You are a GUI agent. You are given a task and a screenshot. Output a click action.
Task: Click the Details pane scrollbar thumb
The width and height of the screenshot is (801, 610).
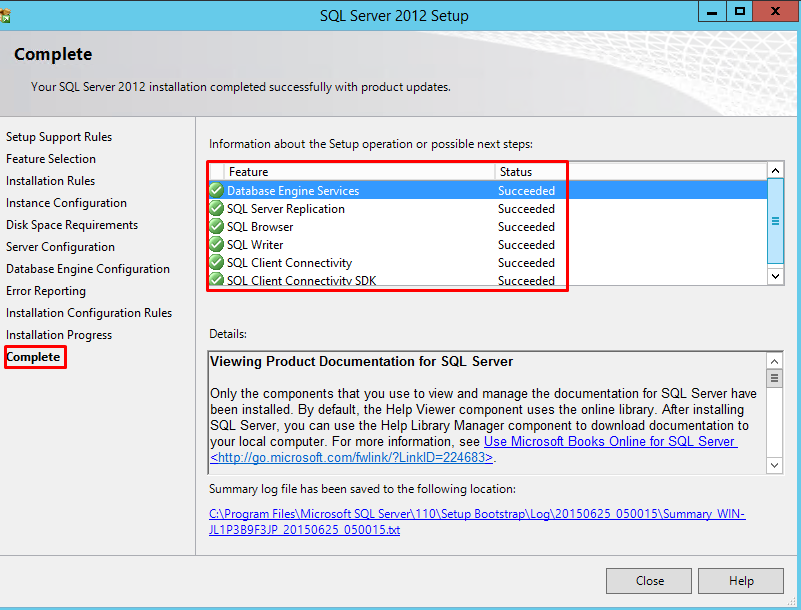(774, 379)
